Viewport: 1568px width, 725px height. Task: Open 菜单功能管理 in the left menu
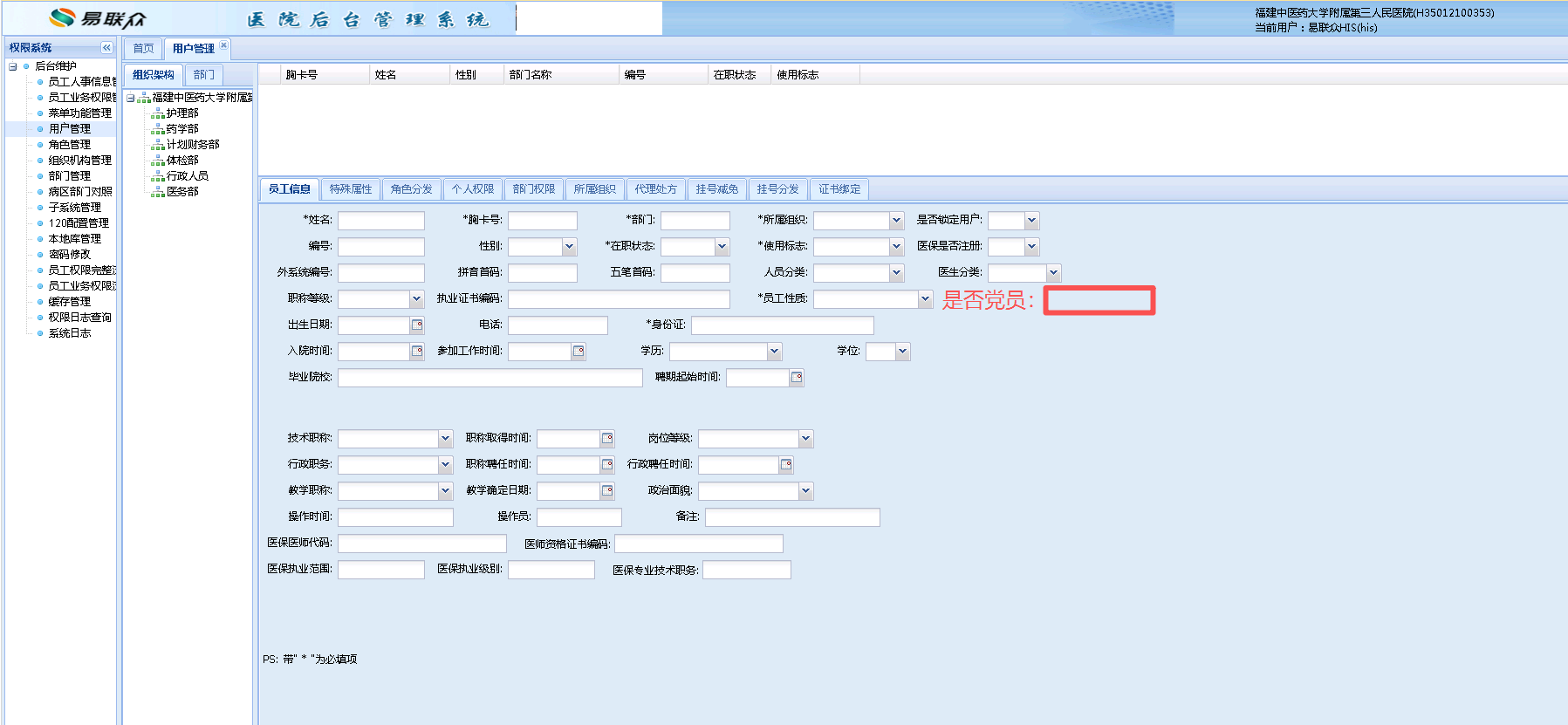click(80, 113)
